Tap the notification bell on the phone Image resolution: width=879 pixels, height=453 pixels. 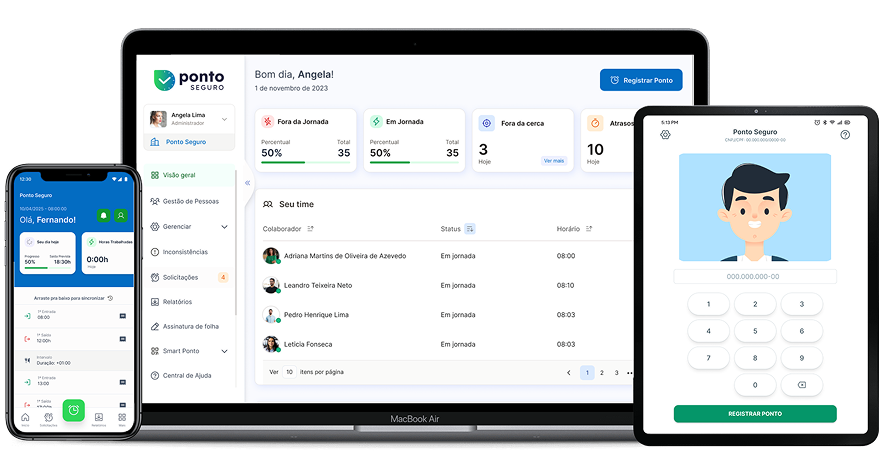tap(103, 216)
